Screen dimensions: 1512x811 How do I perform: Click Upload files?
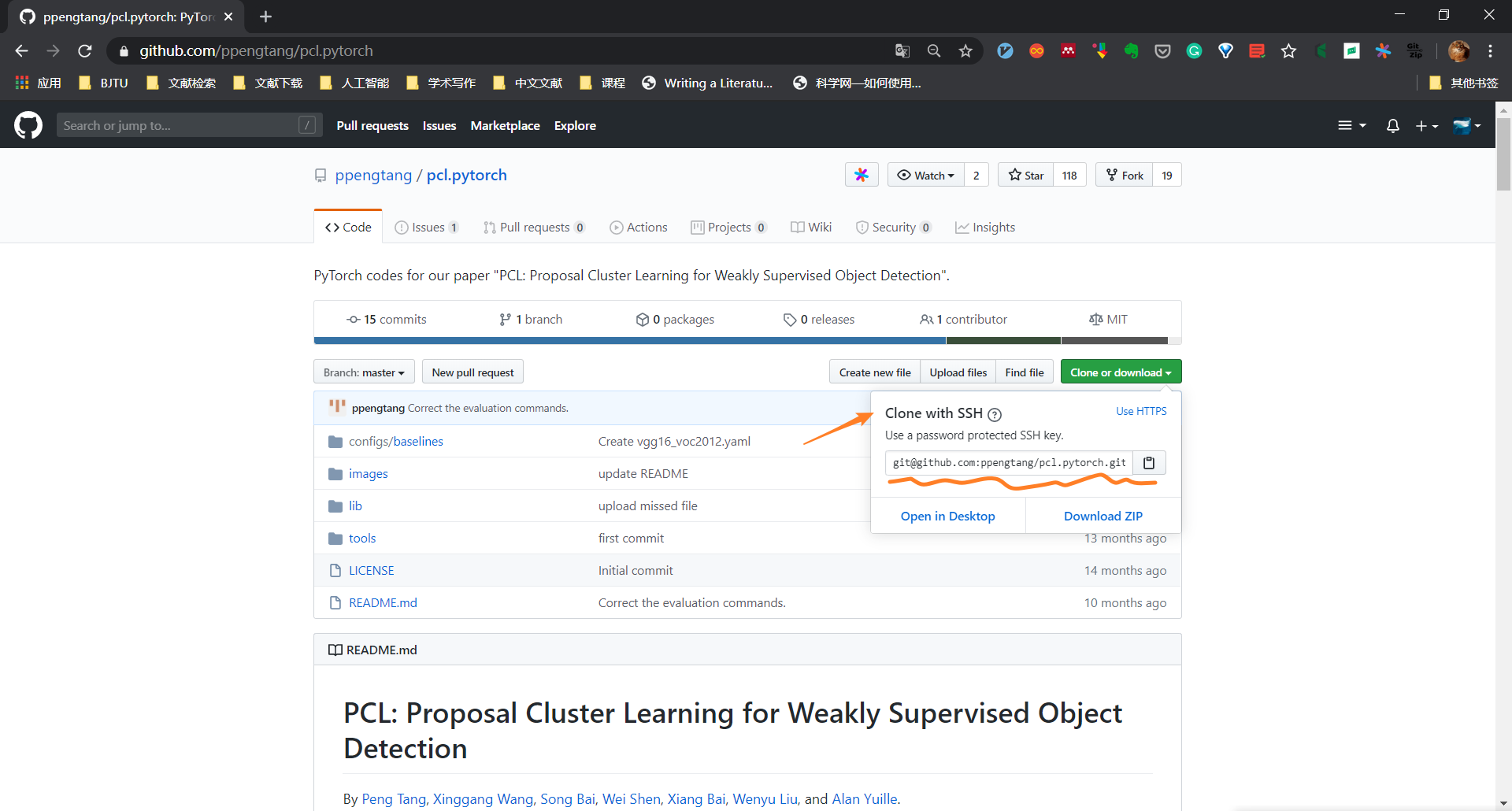[958, 372]
